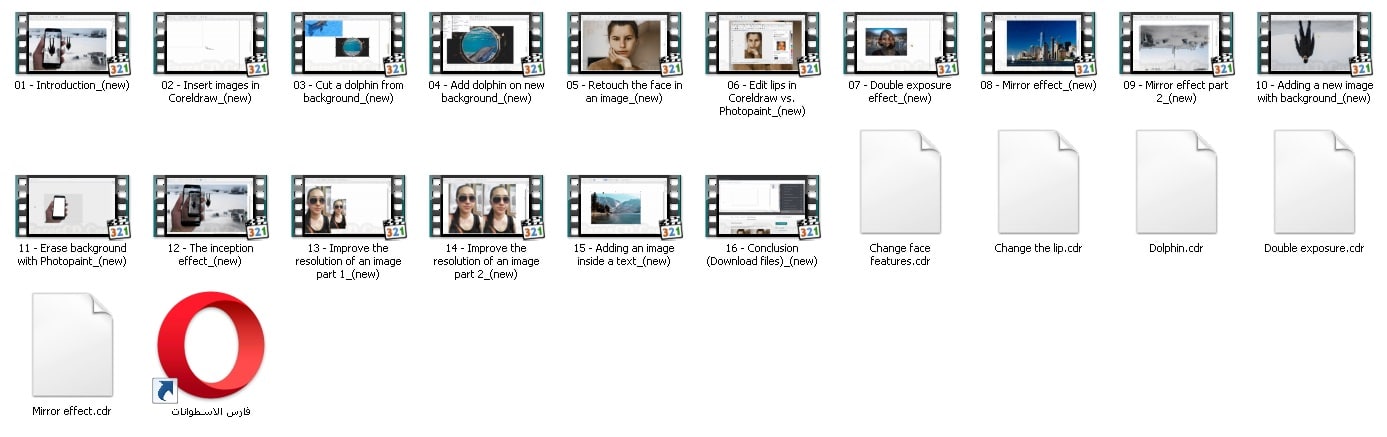Click the Change the lip.cdr file icon
This screenshot has width=1387, height=437.
(1038, 182)
